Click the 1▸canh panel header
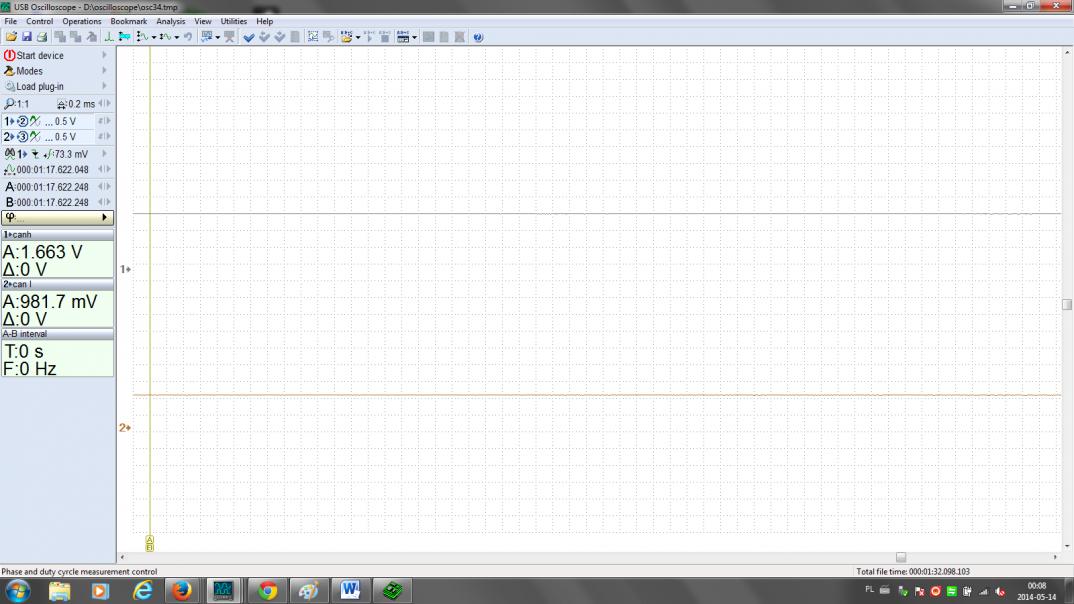This screenshot has width=1074, height=604. click(58, 234)
